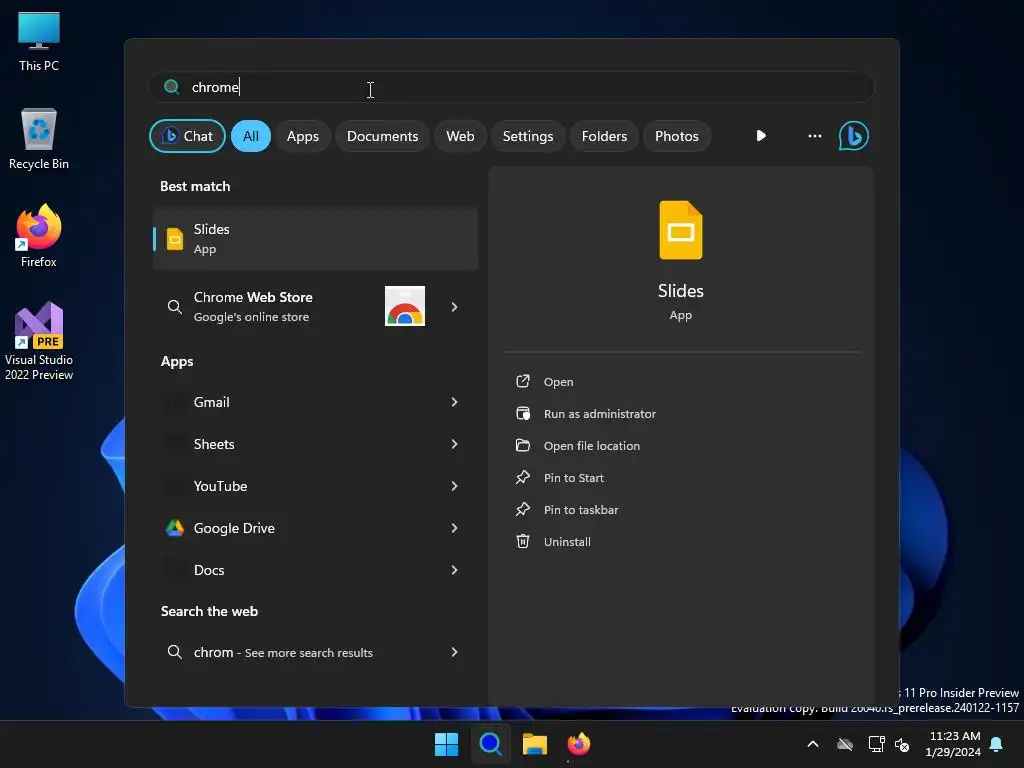Open the more options ellipsis menu
1024x768 pixels.
(814, 136)
